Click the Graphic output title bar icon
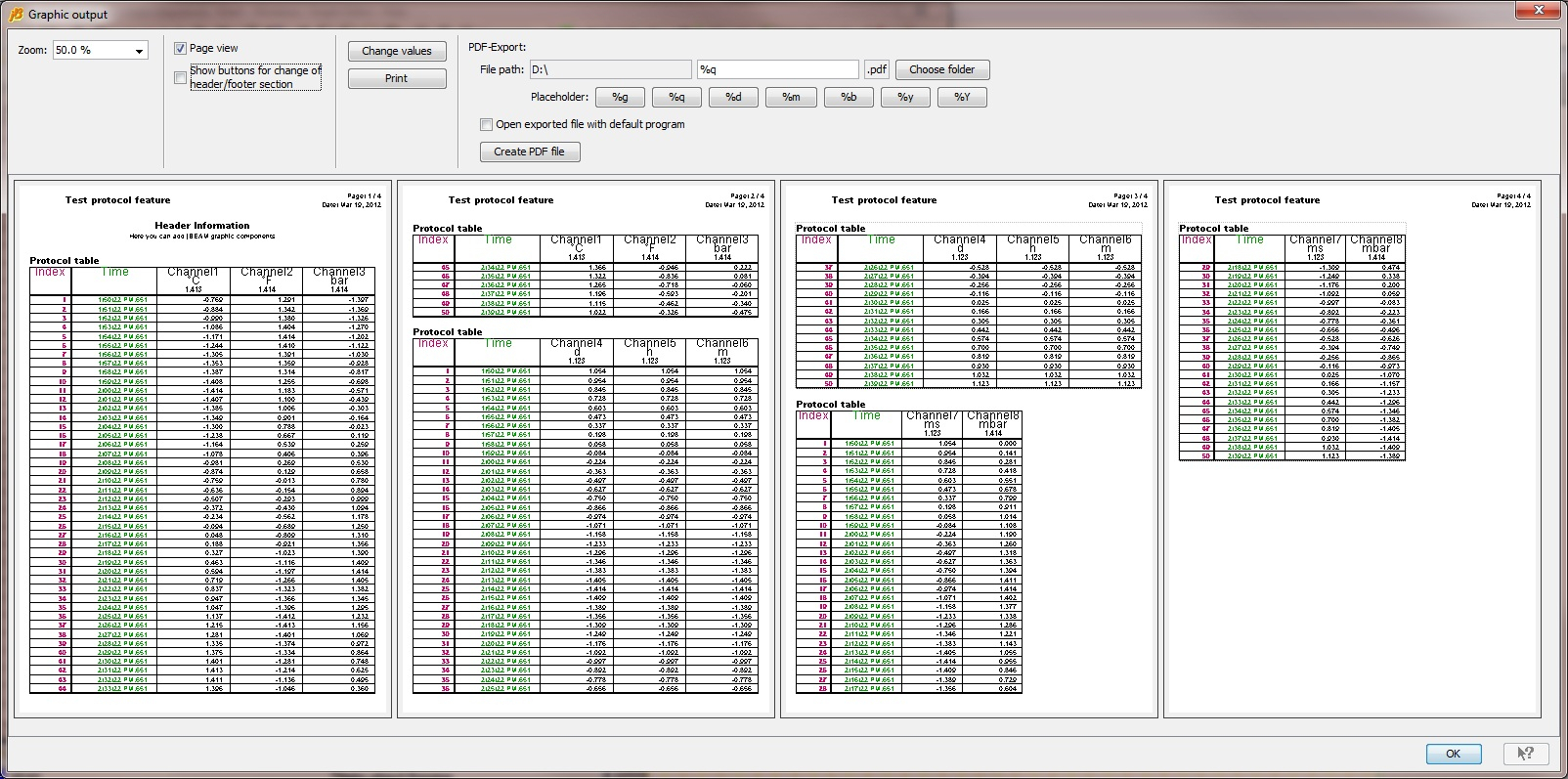This screenshot has width=1568, height=779. [x=15, y=14]
